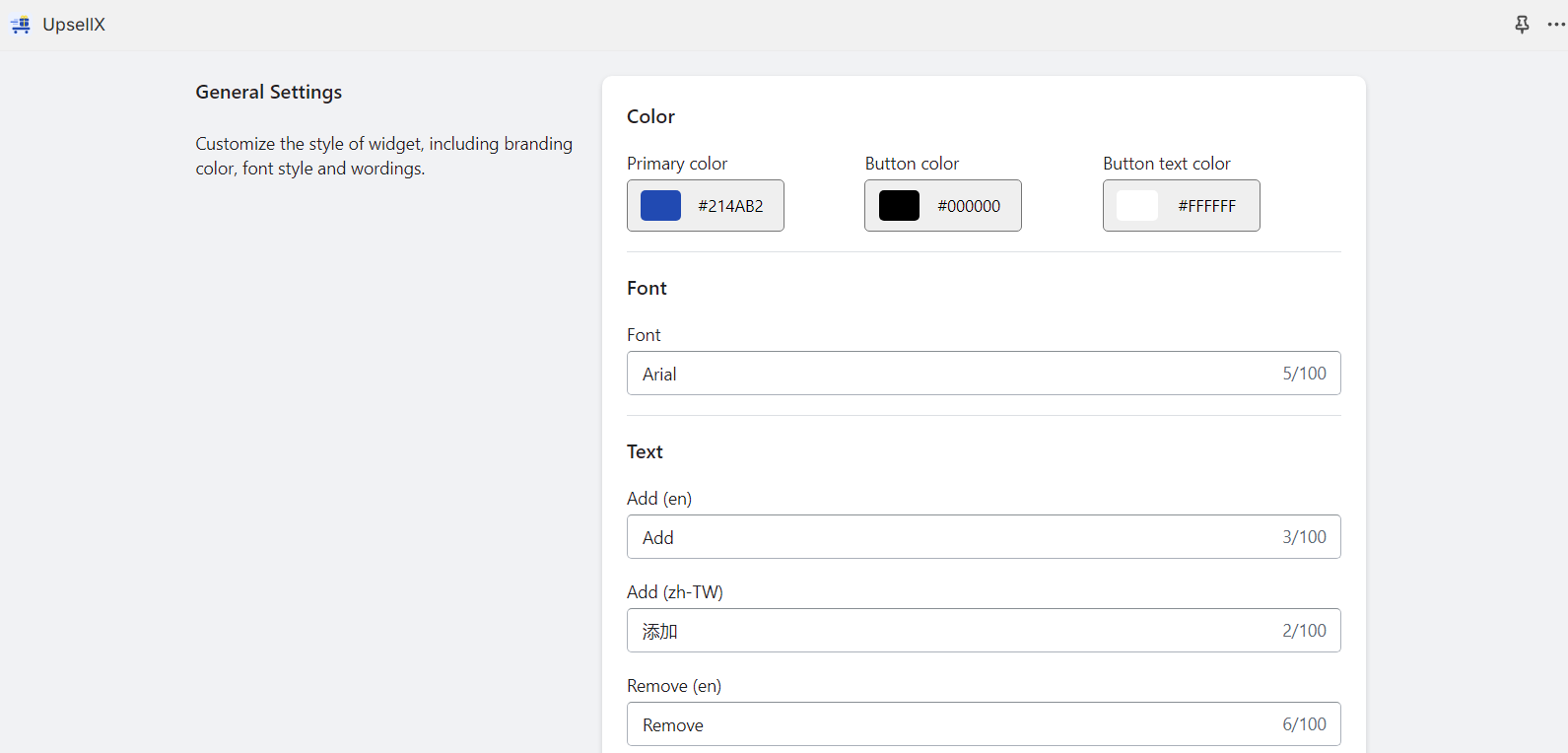Focus the Font input containing Arial
Image resolution: width=1568 pixels, height=753 pixels.
click(984, 374)
